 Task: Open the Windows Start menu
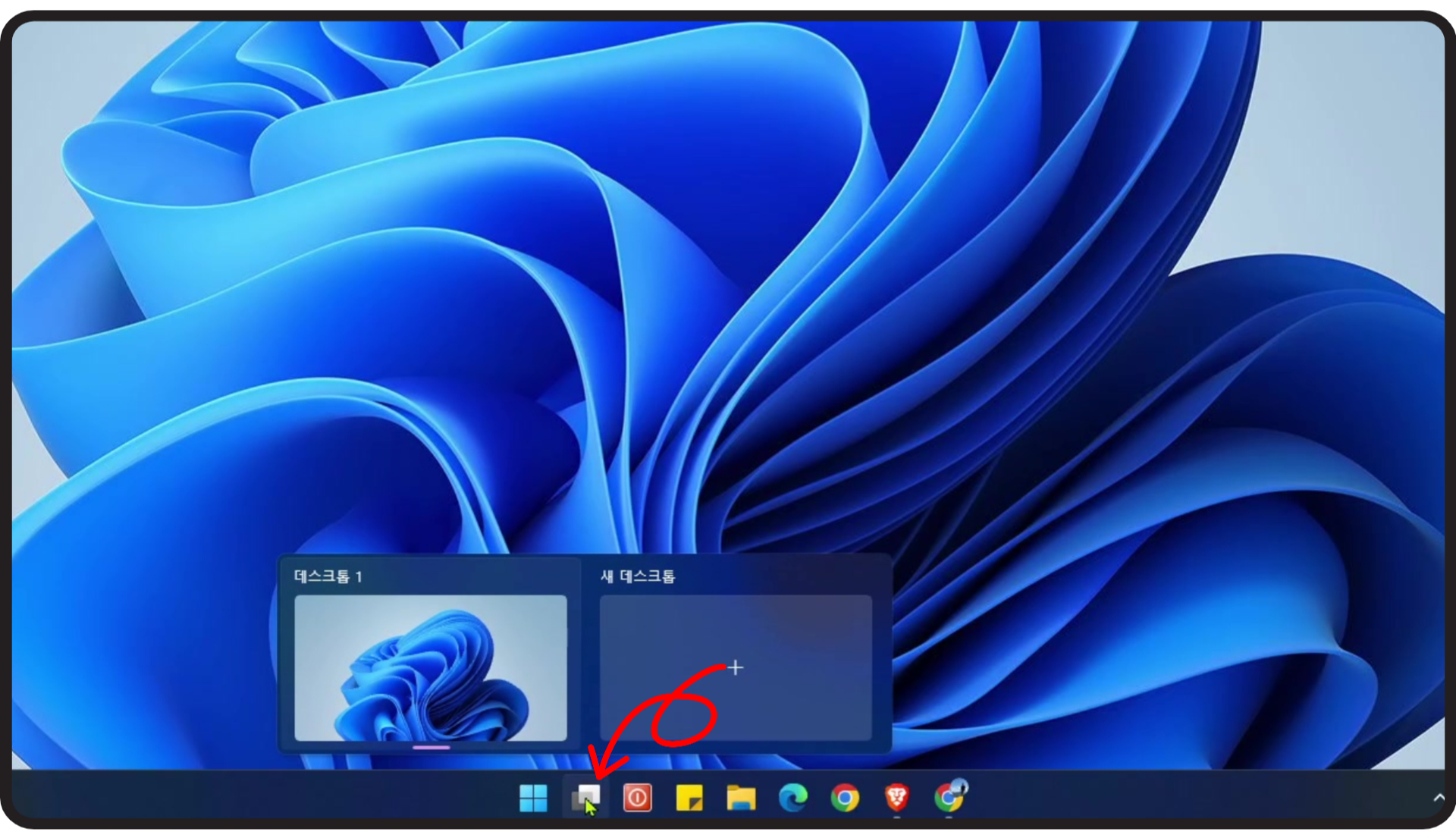pos(533,798)
